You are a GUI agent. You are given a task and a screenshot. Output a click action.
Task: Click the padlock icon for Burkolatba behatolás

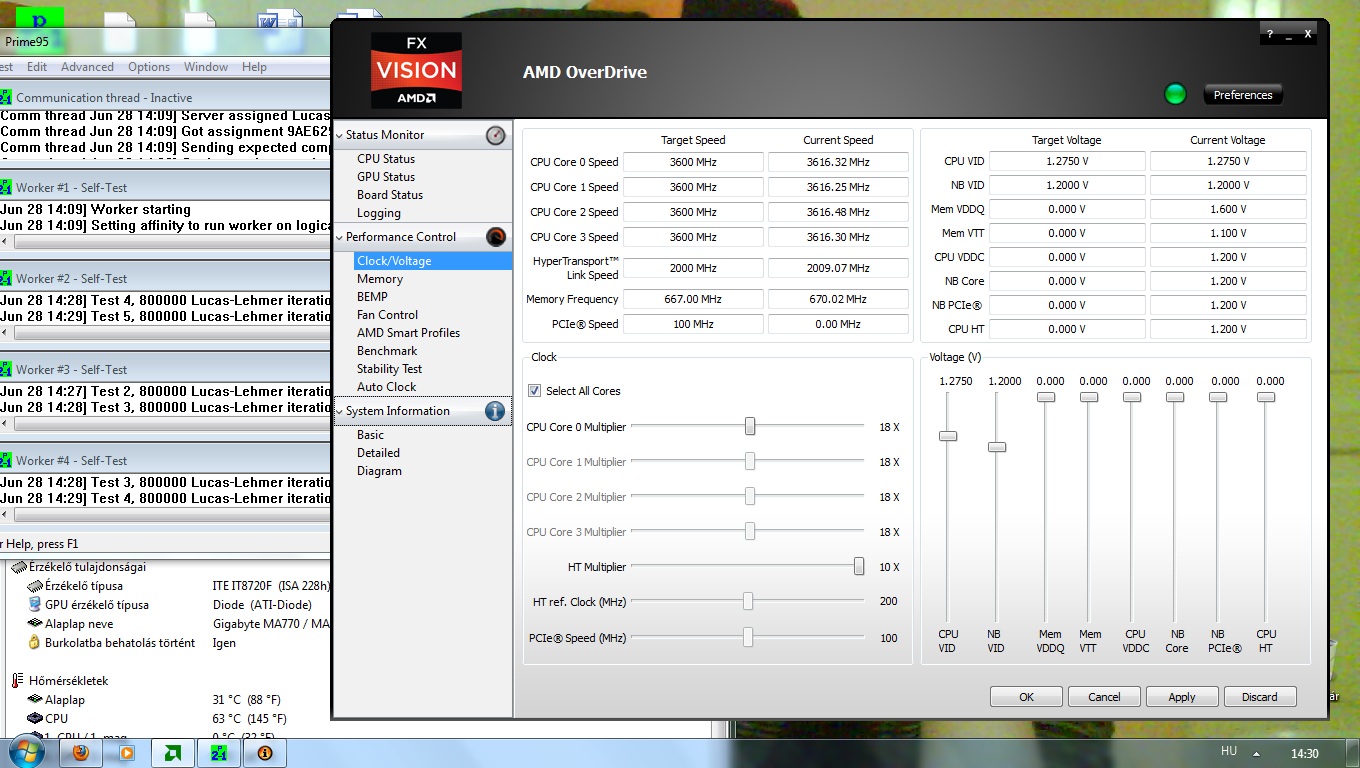click(x=34, y=643)
